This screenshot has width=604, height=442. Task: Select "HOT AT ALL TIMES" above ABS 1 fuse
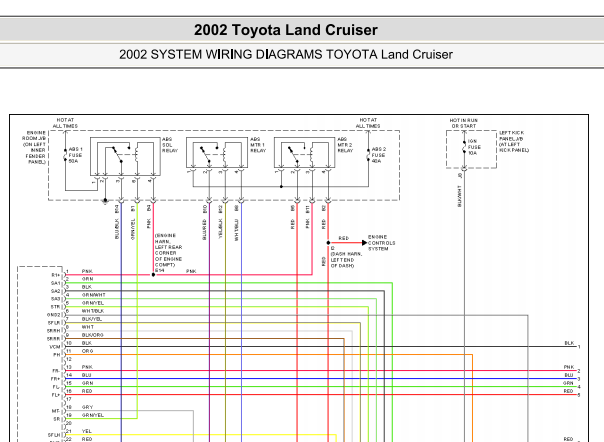point(65,123)
